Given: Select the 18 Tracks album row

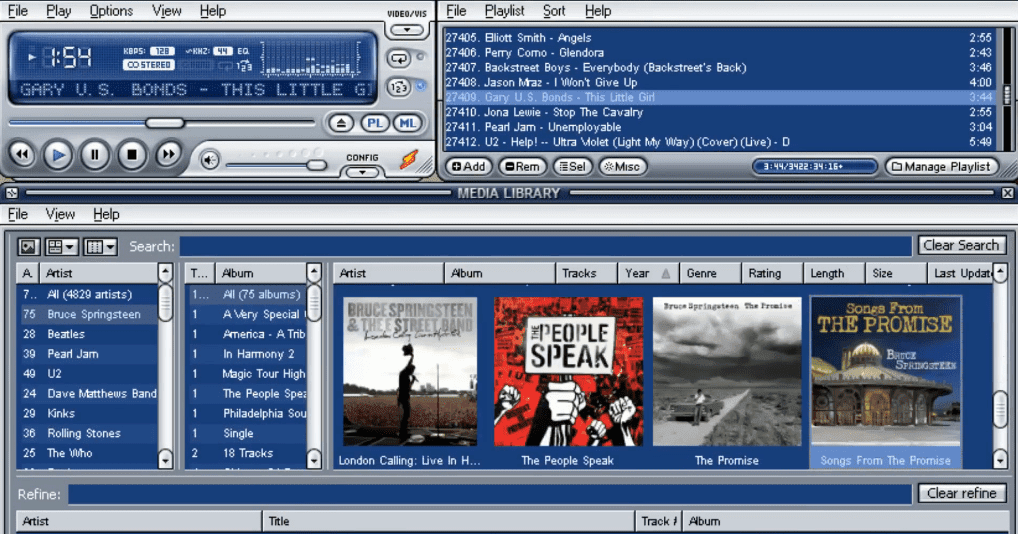Looking at the screenshot, I should 247,453.
